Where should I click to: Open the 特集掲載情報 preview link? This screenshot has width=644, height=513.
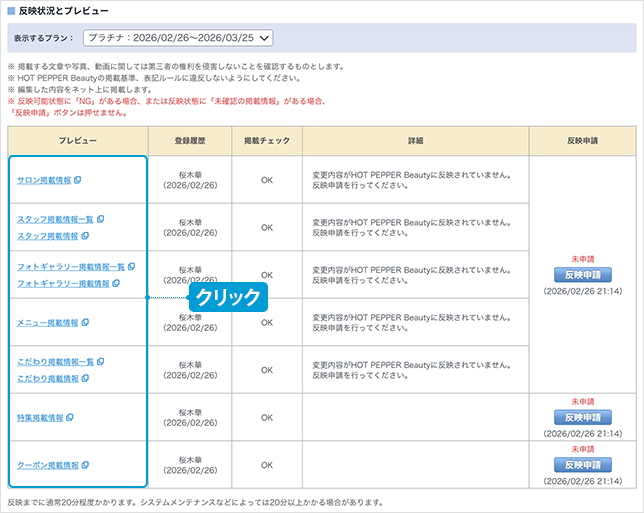(40, 417)
